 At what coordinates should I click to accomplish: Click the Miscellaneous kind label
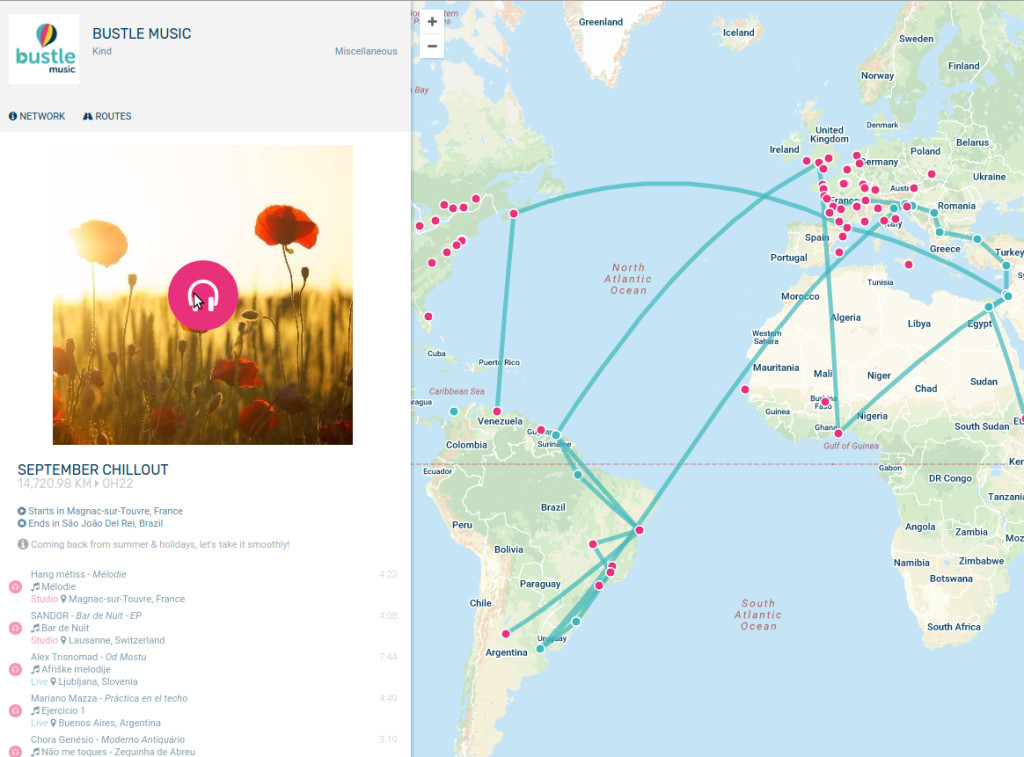point(366,51)
